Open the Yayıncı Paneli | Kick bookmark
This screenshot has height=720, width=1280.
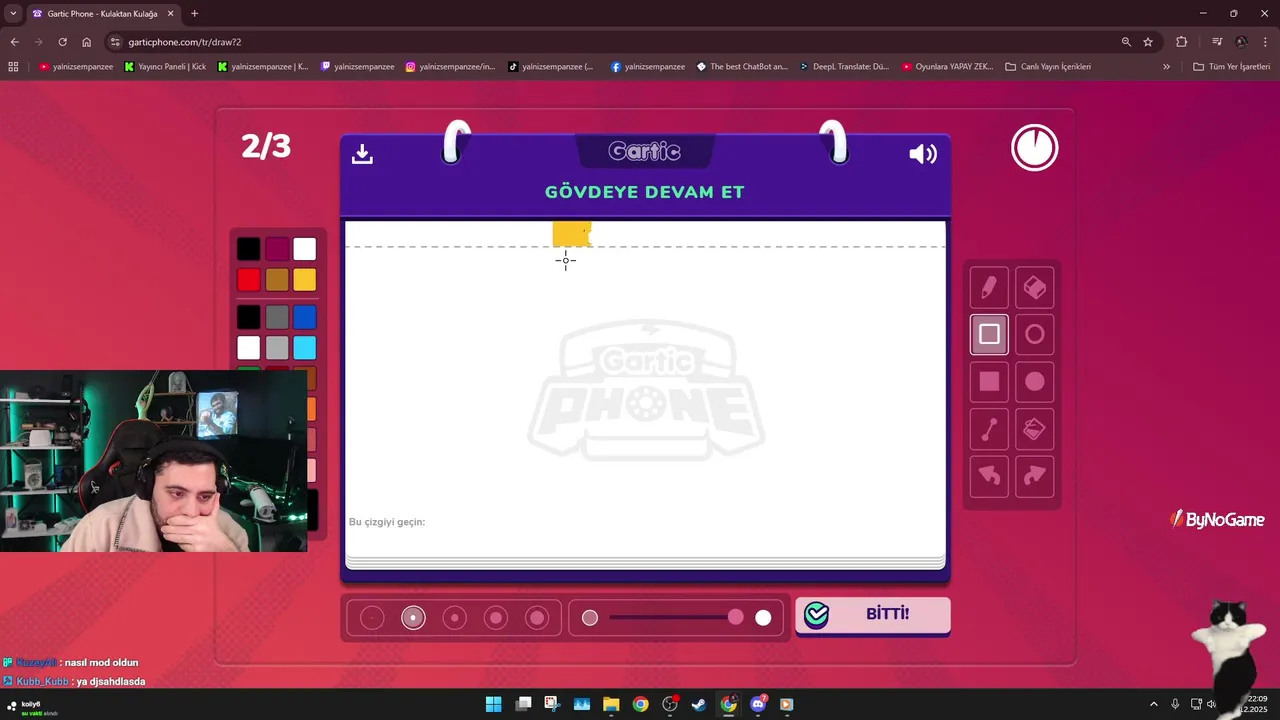point(166,67)
